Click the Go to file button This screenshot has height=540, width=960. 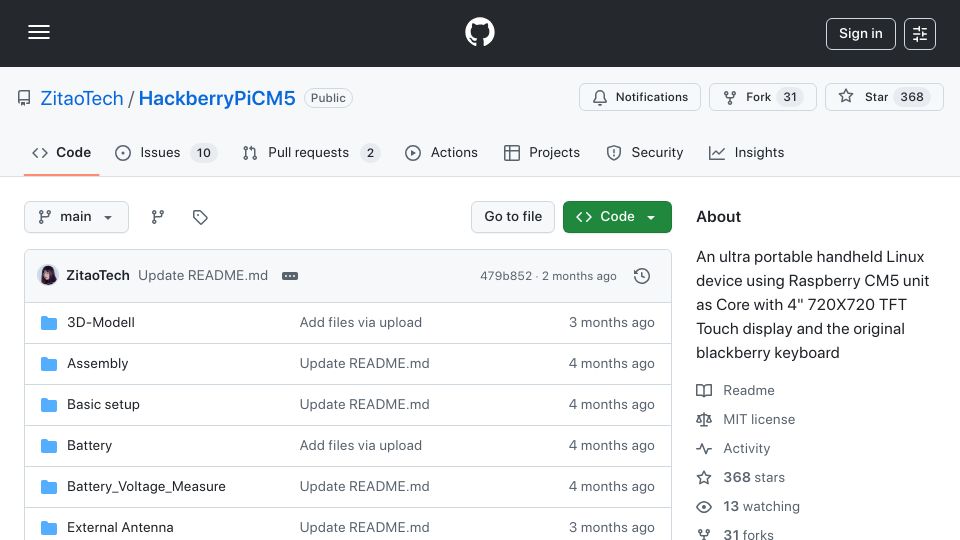[x=512, y=217]
